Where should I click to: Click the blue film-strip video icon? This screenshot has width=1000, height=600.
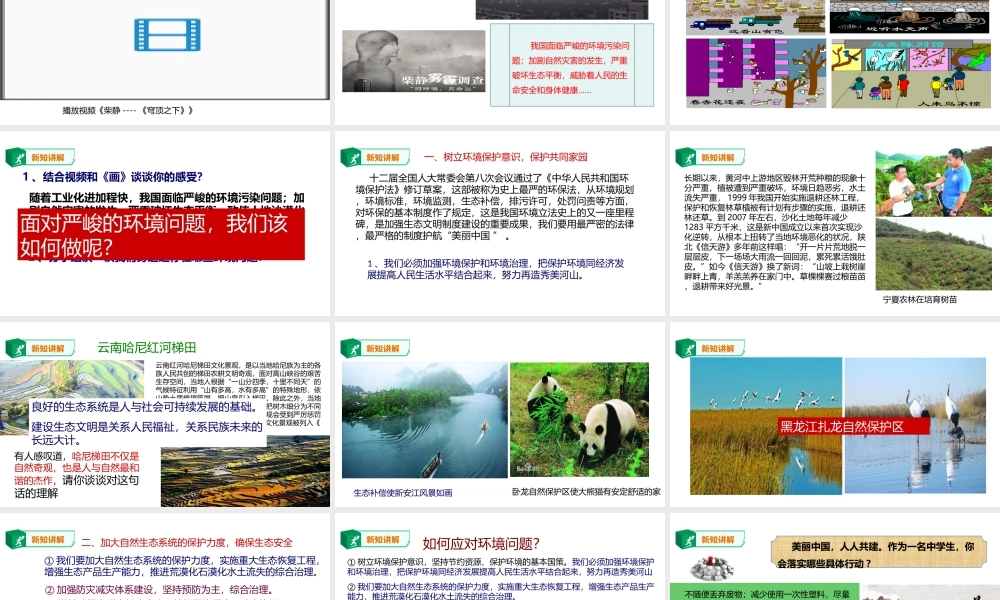point(167,34)
